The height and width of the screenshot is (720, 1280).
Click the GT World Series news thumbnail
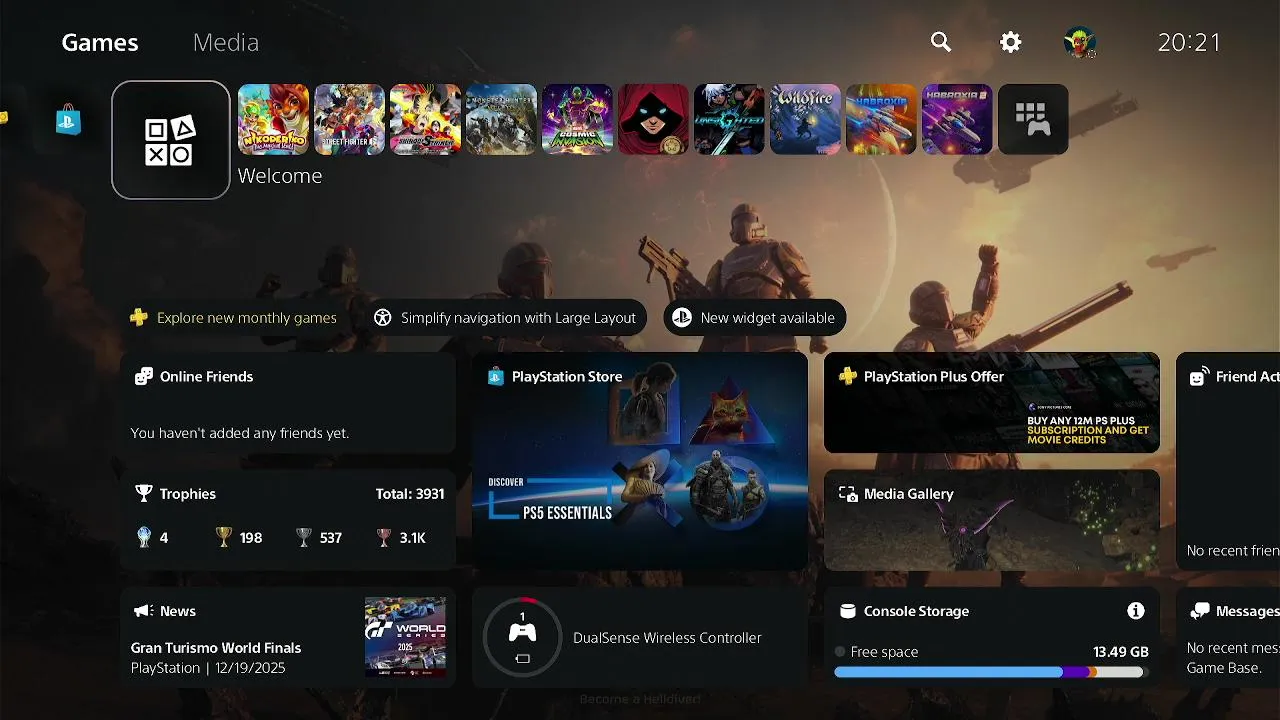(405, 637)
